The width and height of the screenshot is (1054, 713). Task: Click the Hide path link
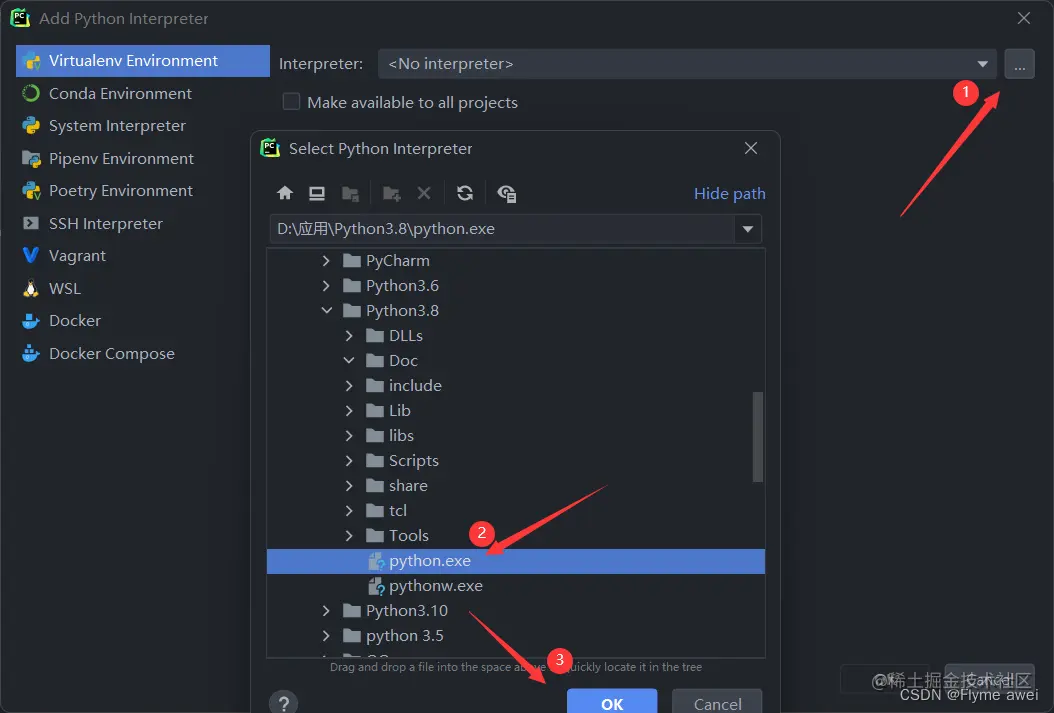729,194
